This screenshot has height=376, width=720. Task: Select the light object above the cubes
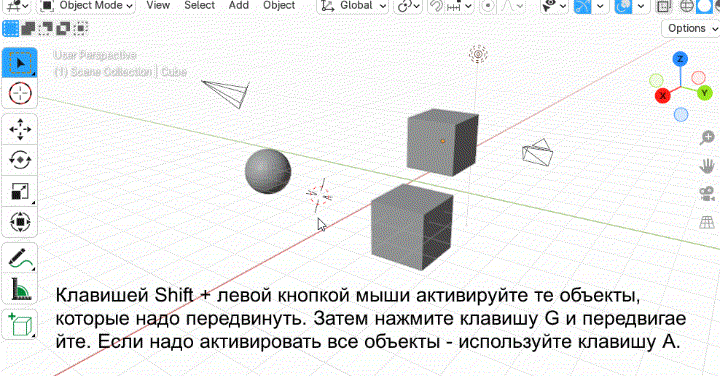pyautogui.click(x=478, y=55)
